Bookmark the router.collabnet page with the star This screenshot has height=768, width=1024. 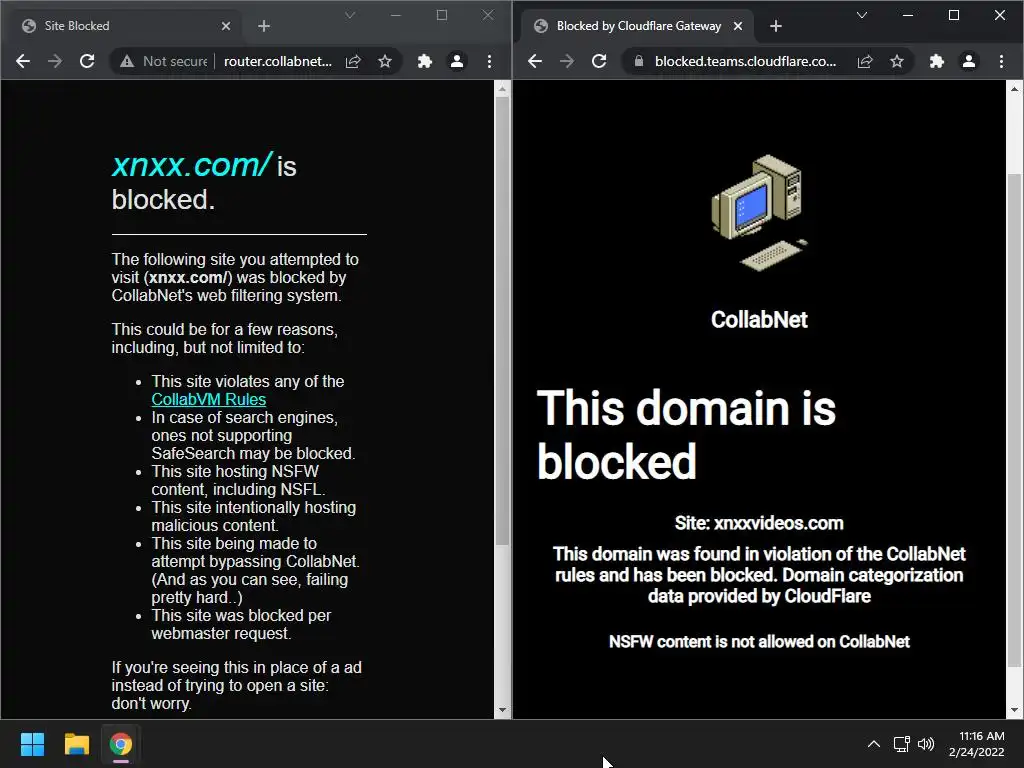point(385,61)
